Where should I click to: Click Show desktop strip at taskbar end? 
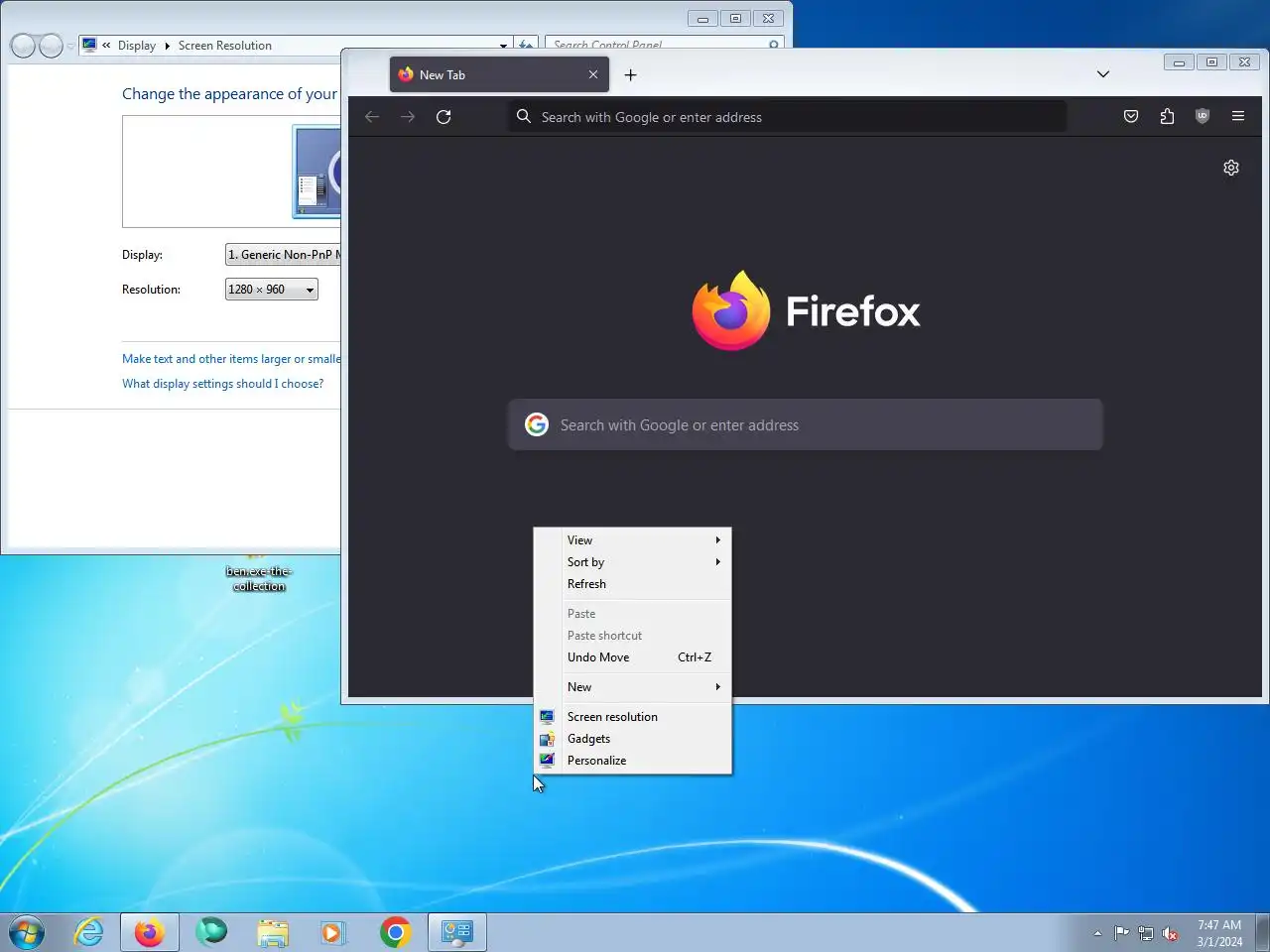(x=1262, y=932)
